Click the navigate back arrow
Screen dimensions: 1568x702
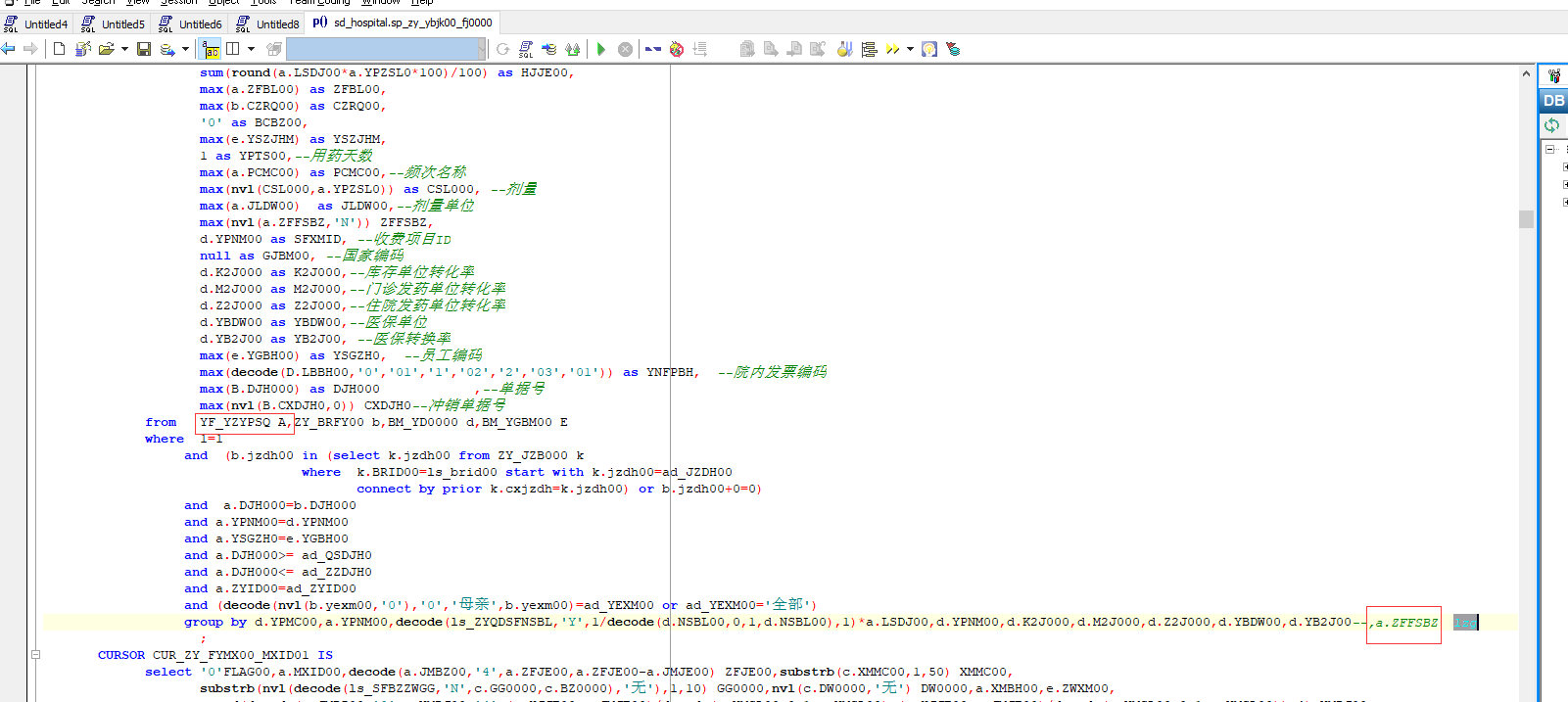[x=9, y=49]
